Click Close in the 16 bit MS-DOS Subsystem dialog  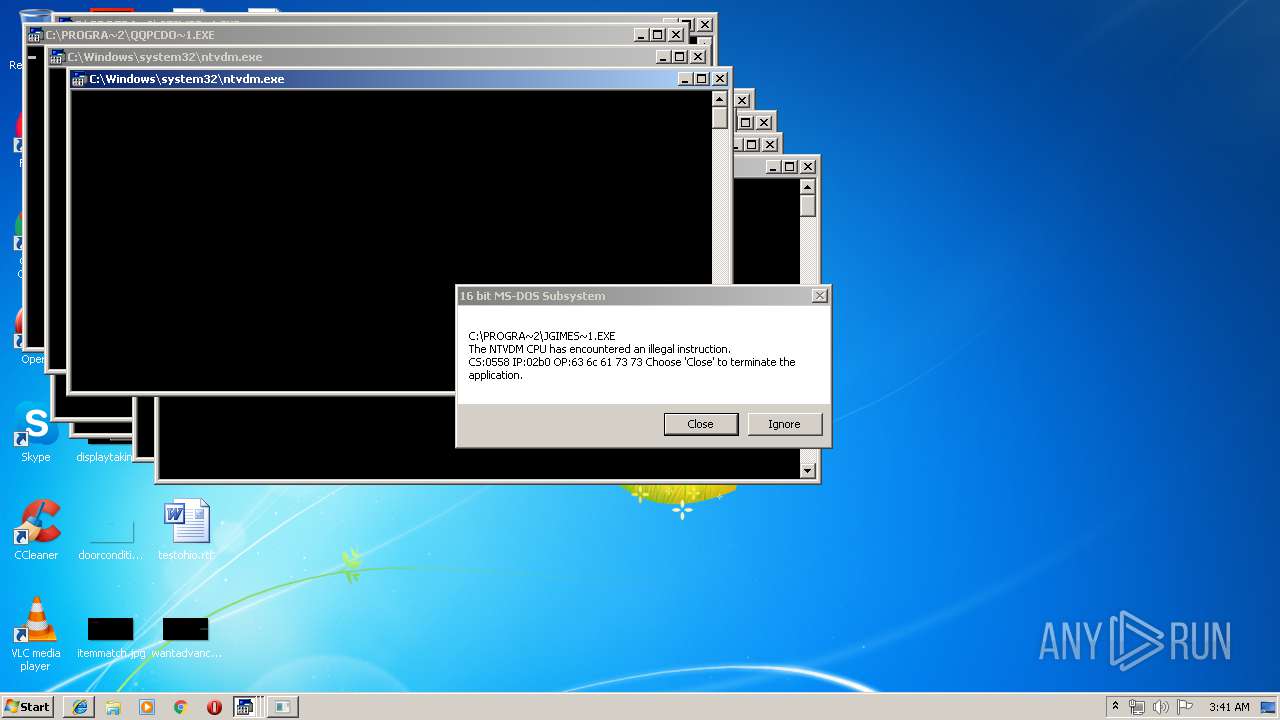click(700, 424)
